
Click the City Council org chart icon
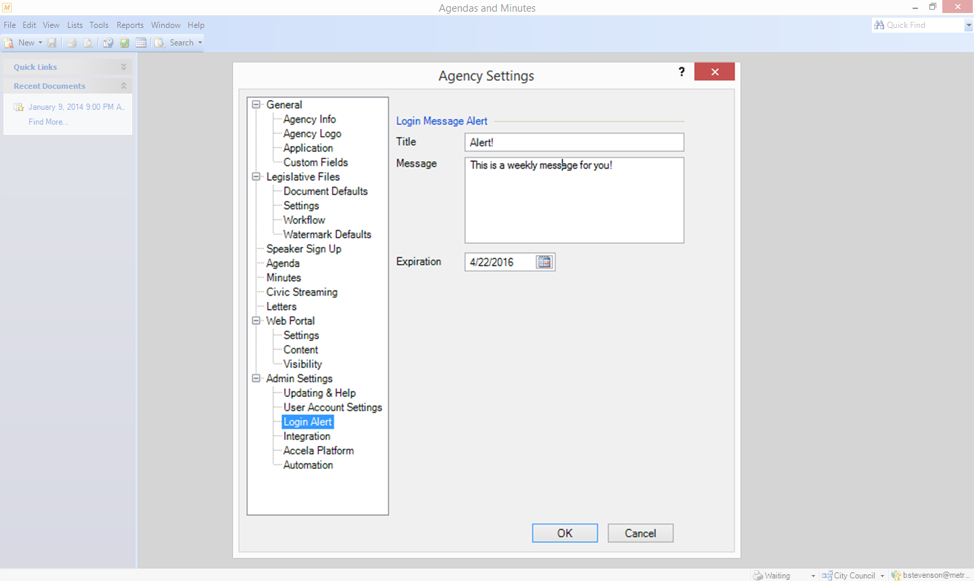(x=827, y=575)
